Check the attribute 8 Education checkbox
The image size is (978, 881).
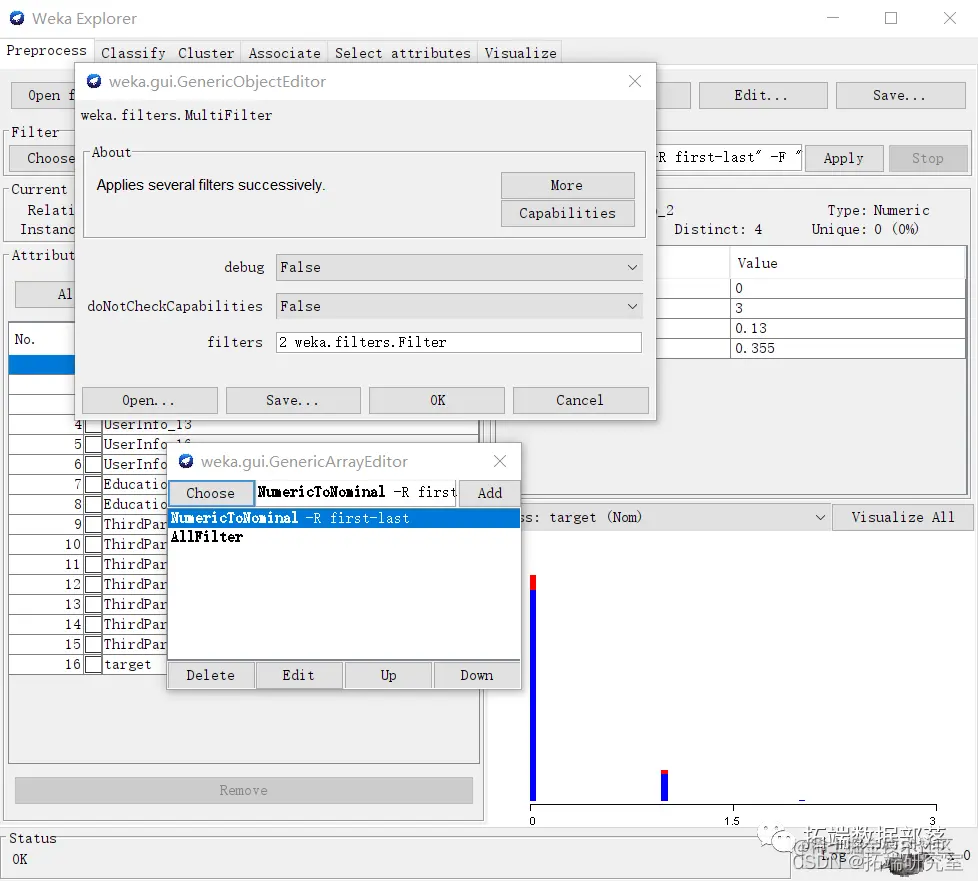pyautogui.click(x=93, y=505)
